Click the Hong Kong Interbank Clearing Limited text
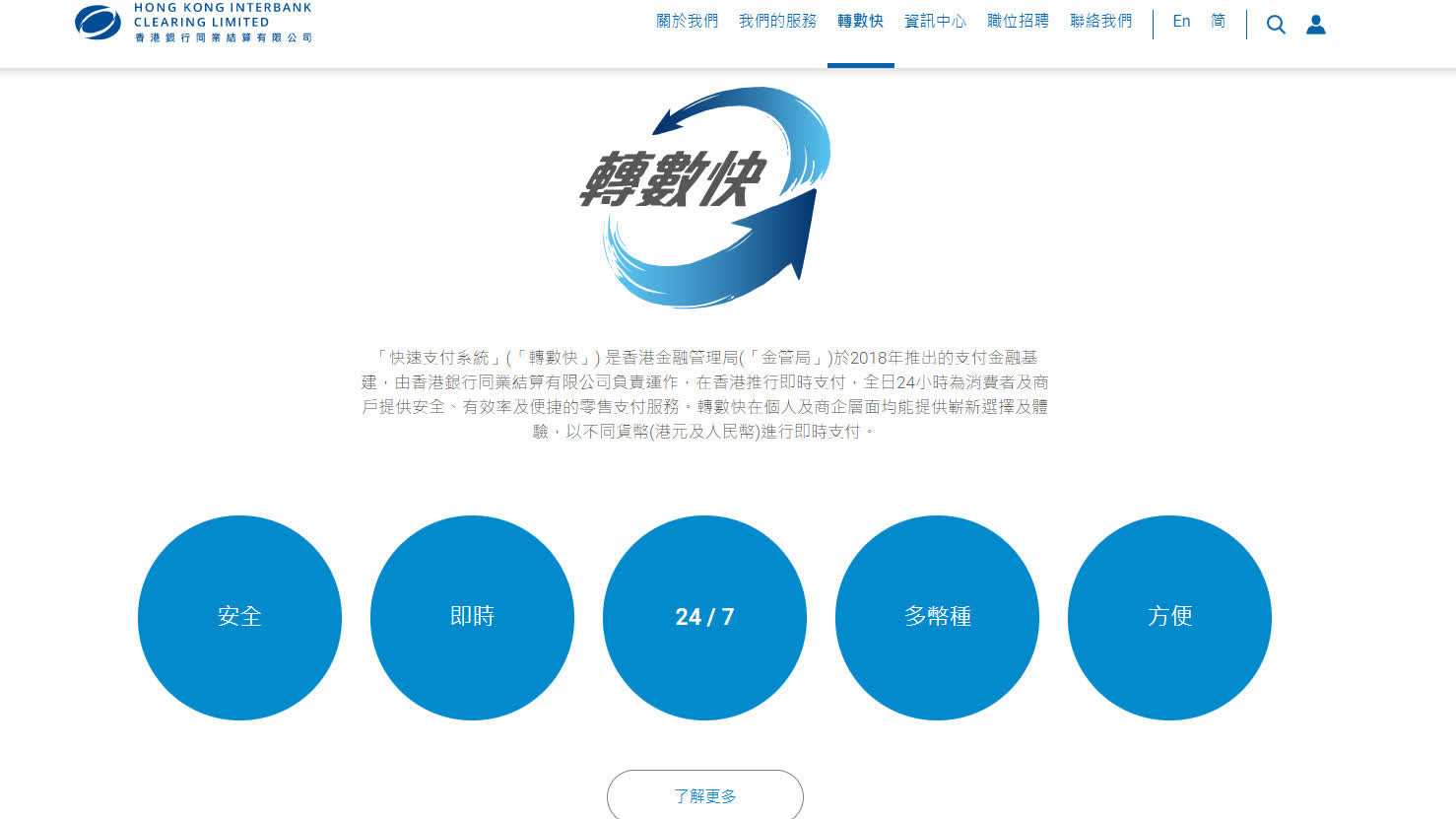The image size is (1456, 819). (223, 15)
